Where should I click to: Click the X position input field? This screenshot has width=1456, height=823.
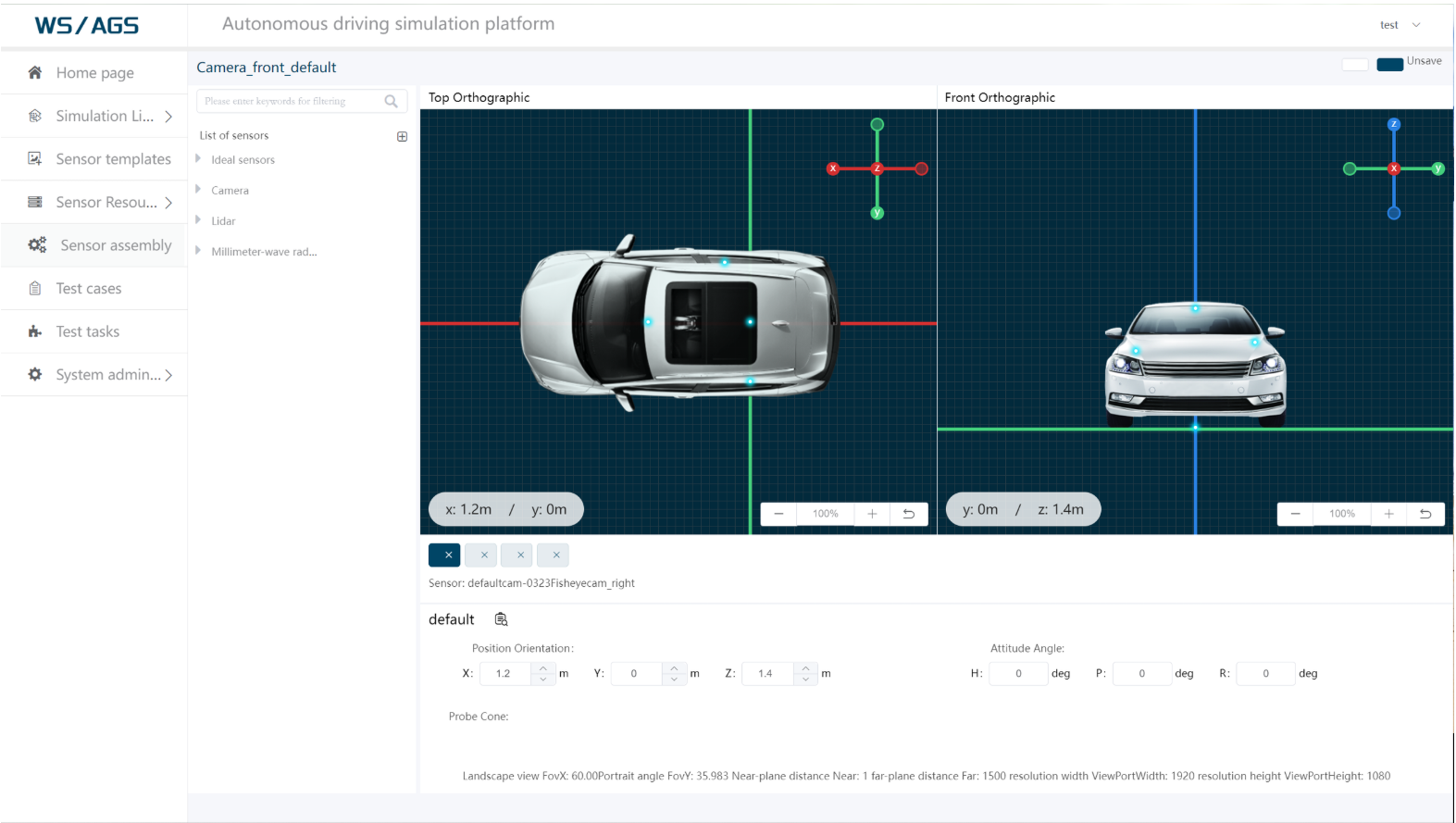pyautogui.click(x=506, y=673)
